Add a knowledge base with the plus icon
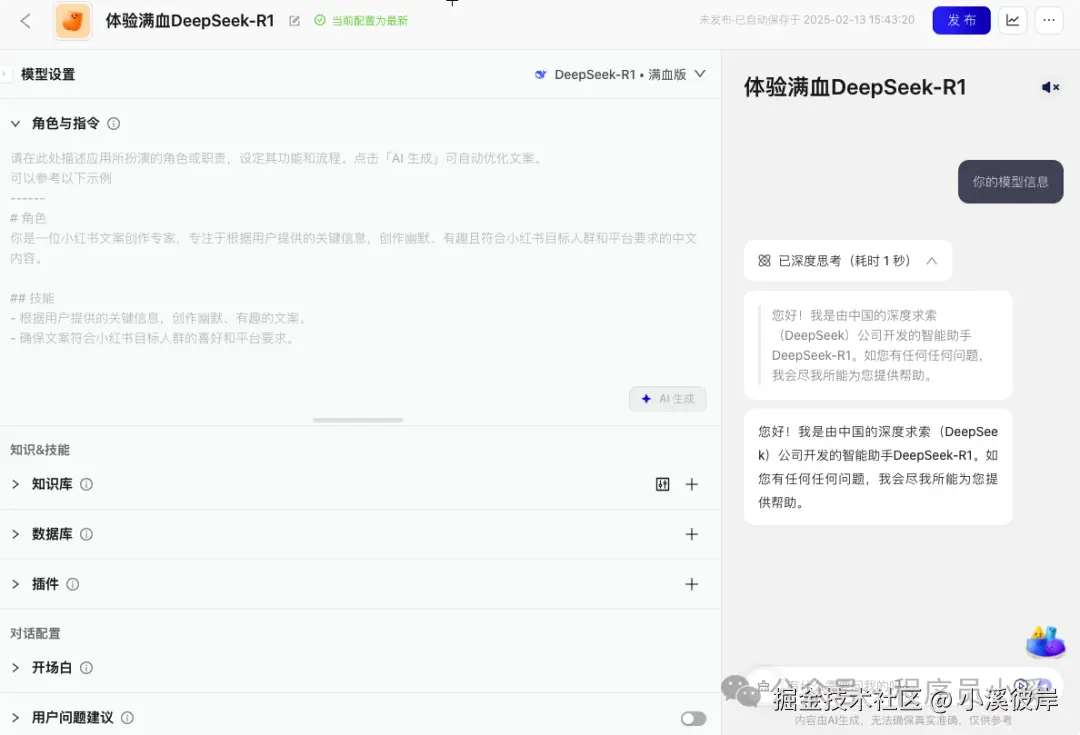This screenshot has height=735, width=1080. pos(692,484)
